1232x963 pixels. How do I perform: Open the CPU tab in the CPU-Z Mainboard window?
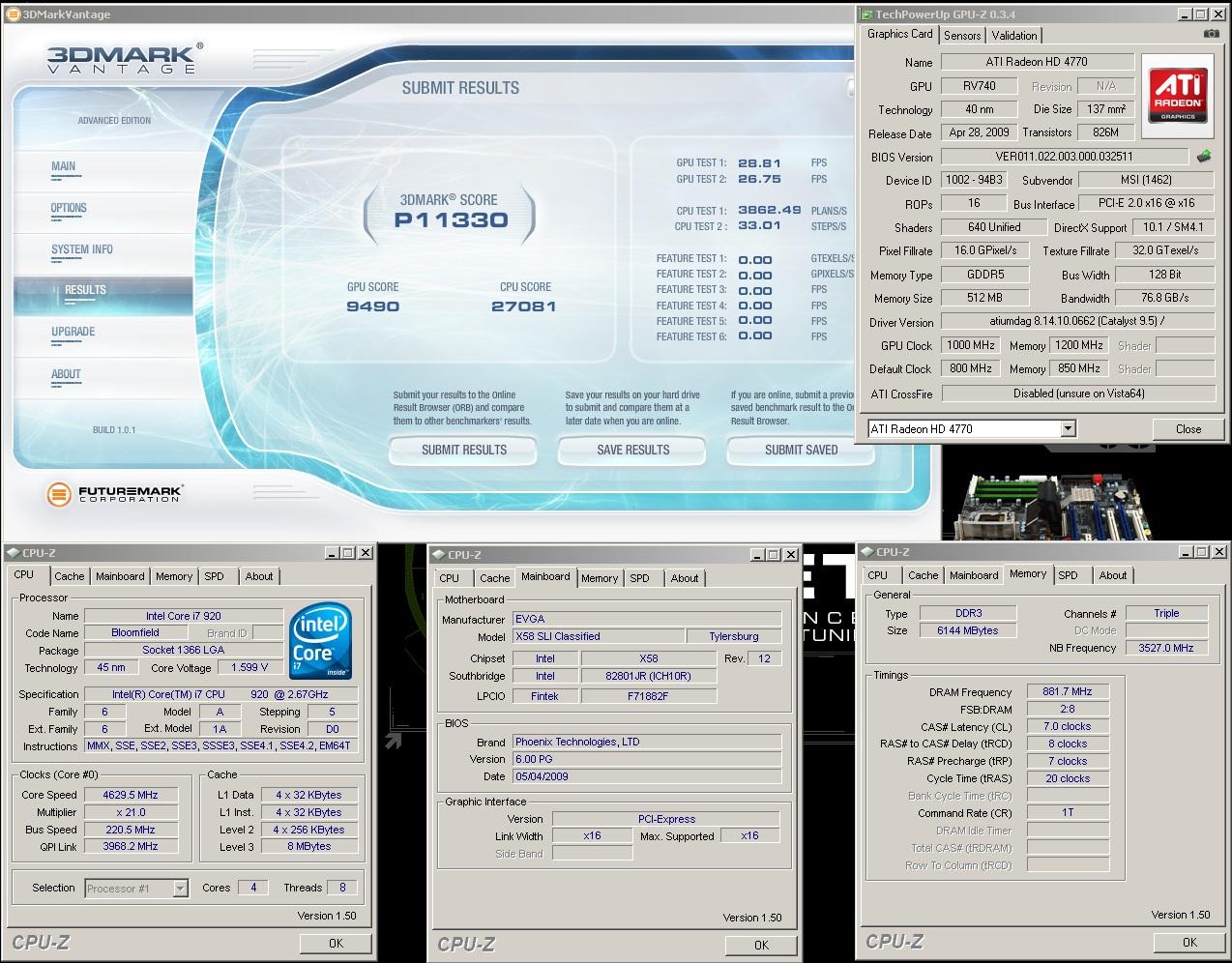(x=449, y=578)
